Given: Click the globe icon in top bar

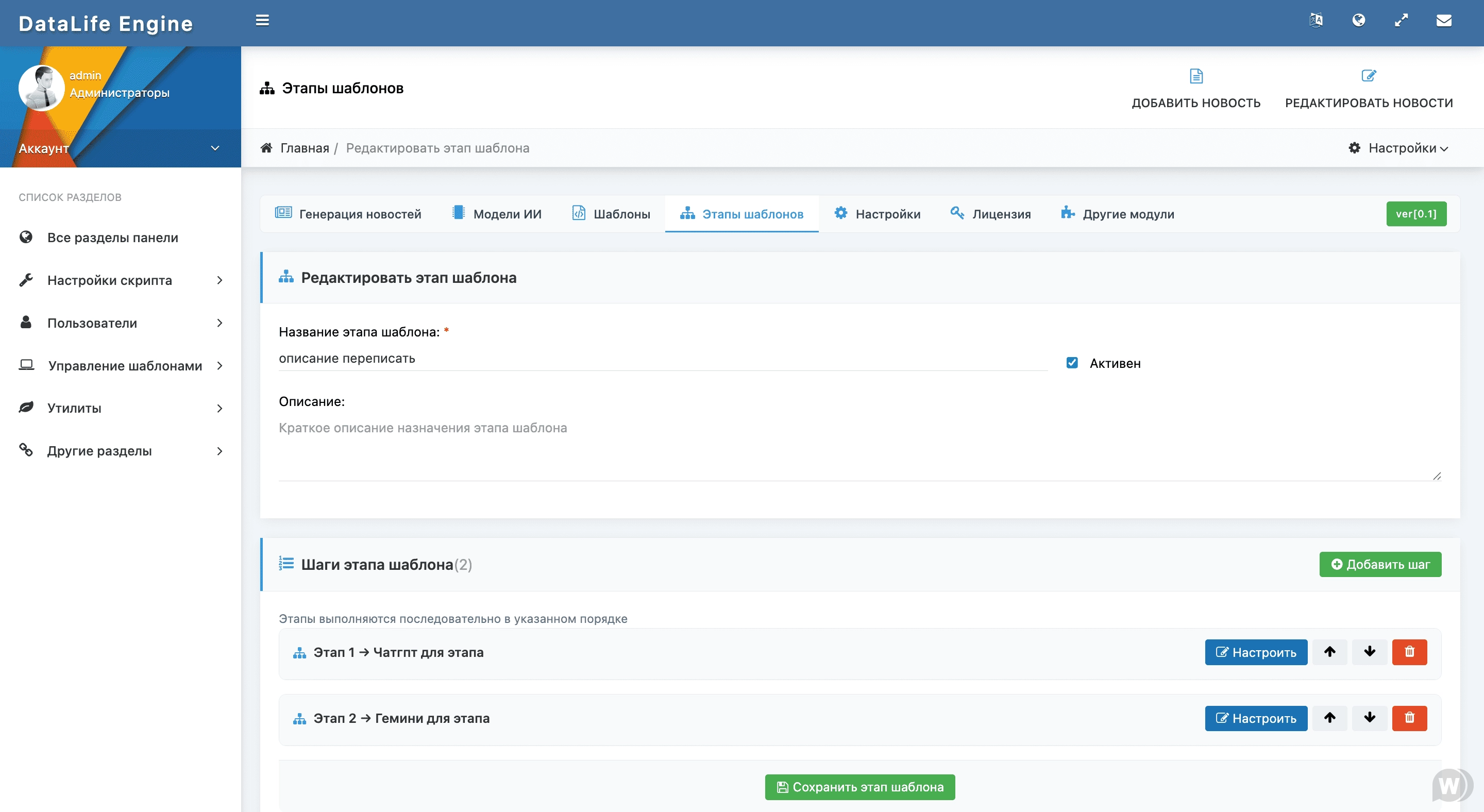Looking at the screenshot, I should coord(1358,21).
